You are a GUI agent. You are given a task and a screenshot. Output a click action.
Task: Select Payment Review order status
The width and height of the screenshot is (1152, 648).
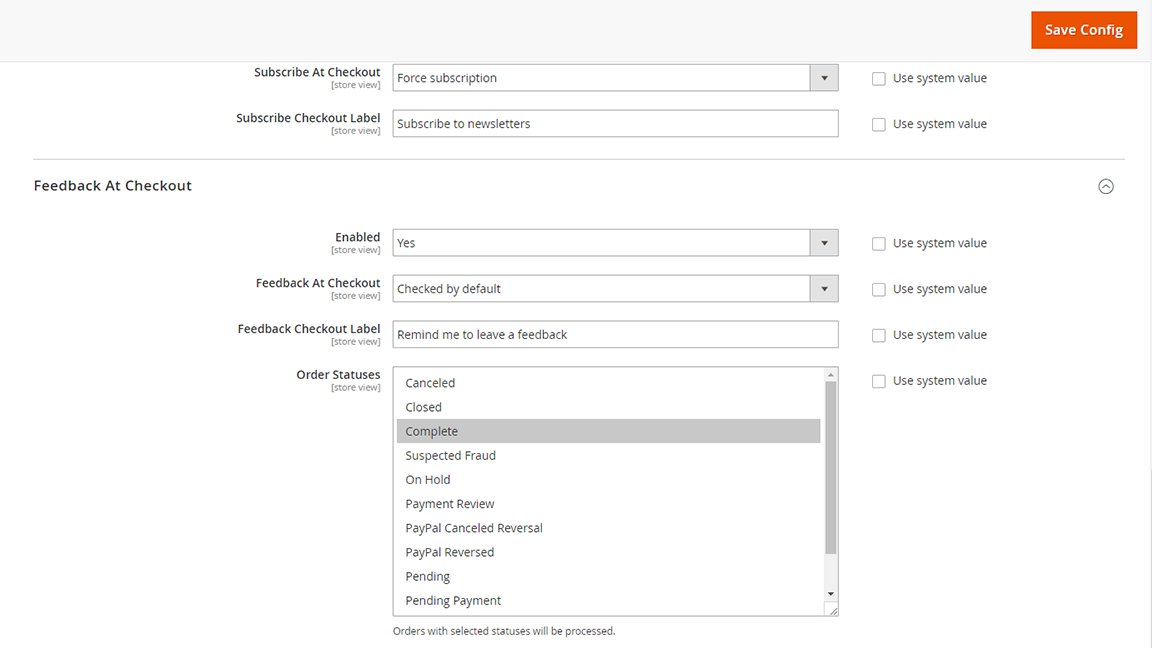[x=608, y=504]
